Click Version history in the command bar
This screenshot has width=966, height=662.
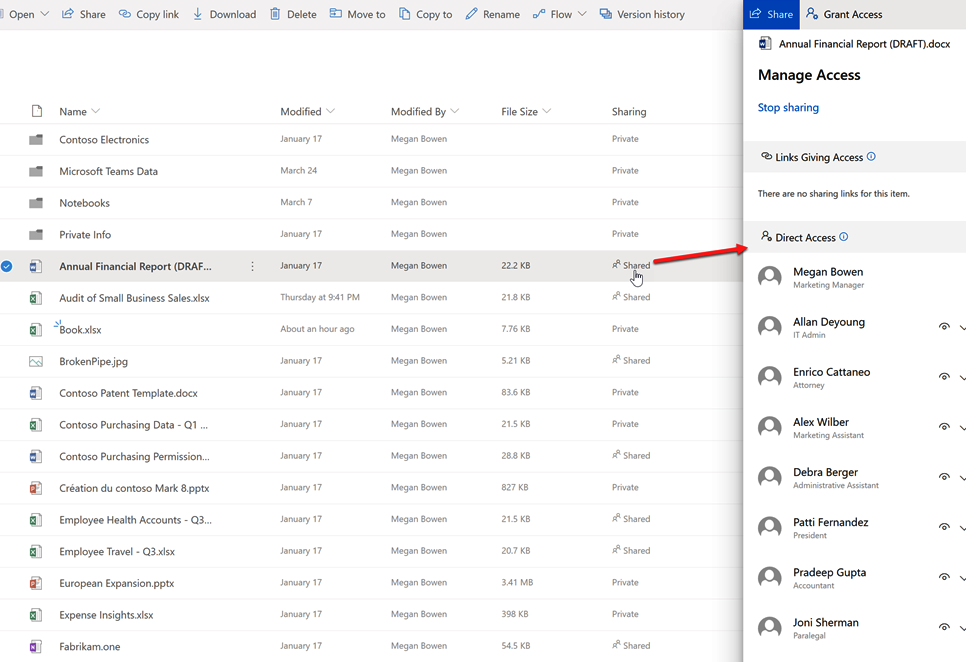coord(642,14)
